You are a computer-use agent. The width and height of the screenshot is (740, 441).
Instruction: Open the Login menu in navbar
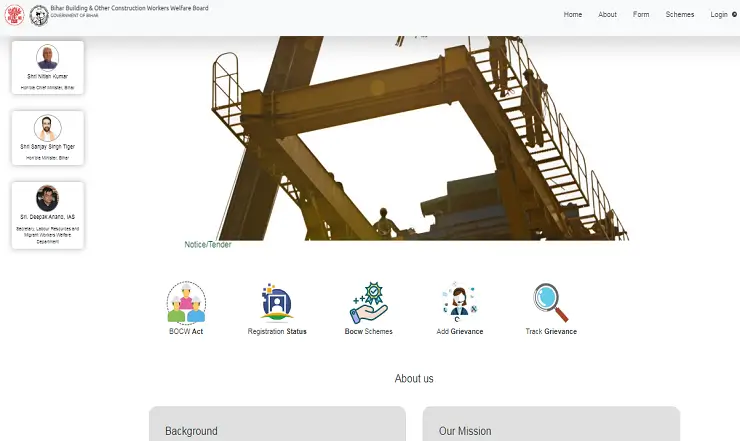[719, 15]
